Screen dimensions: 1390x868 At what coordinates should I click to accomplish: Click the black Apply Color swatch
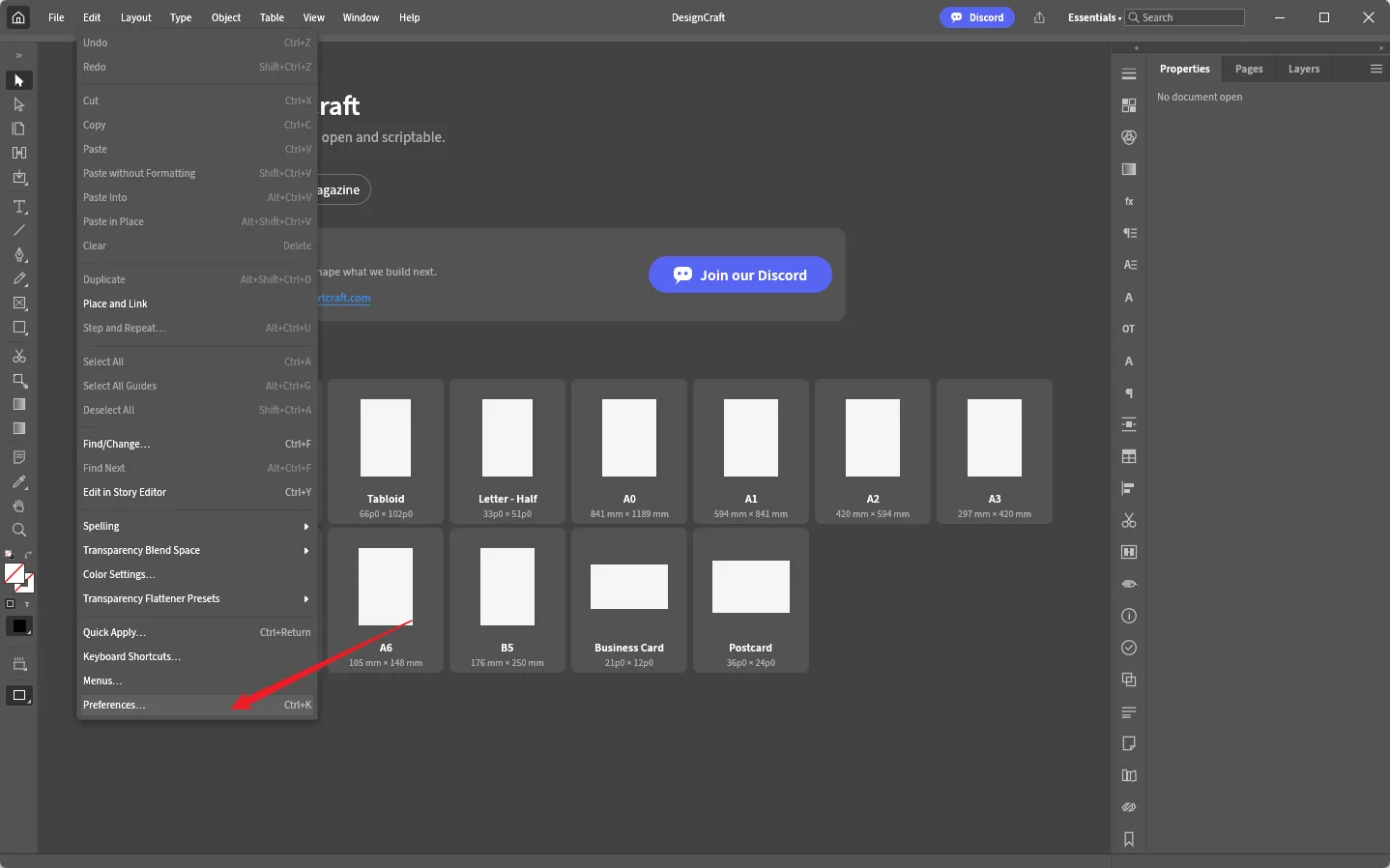point(19,626)
